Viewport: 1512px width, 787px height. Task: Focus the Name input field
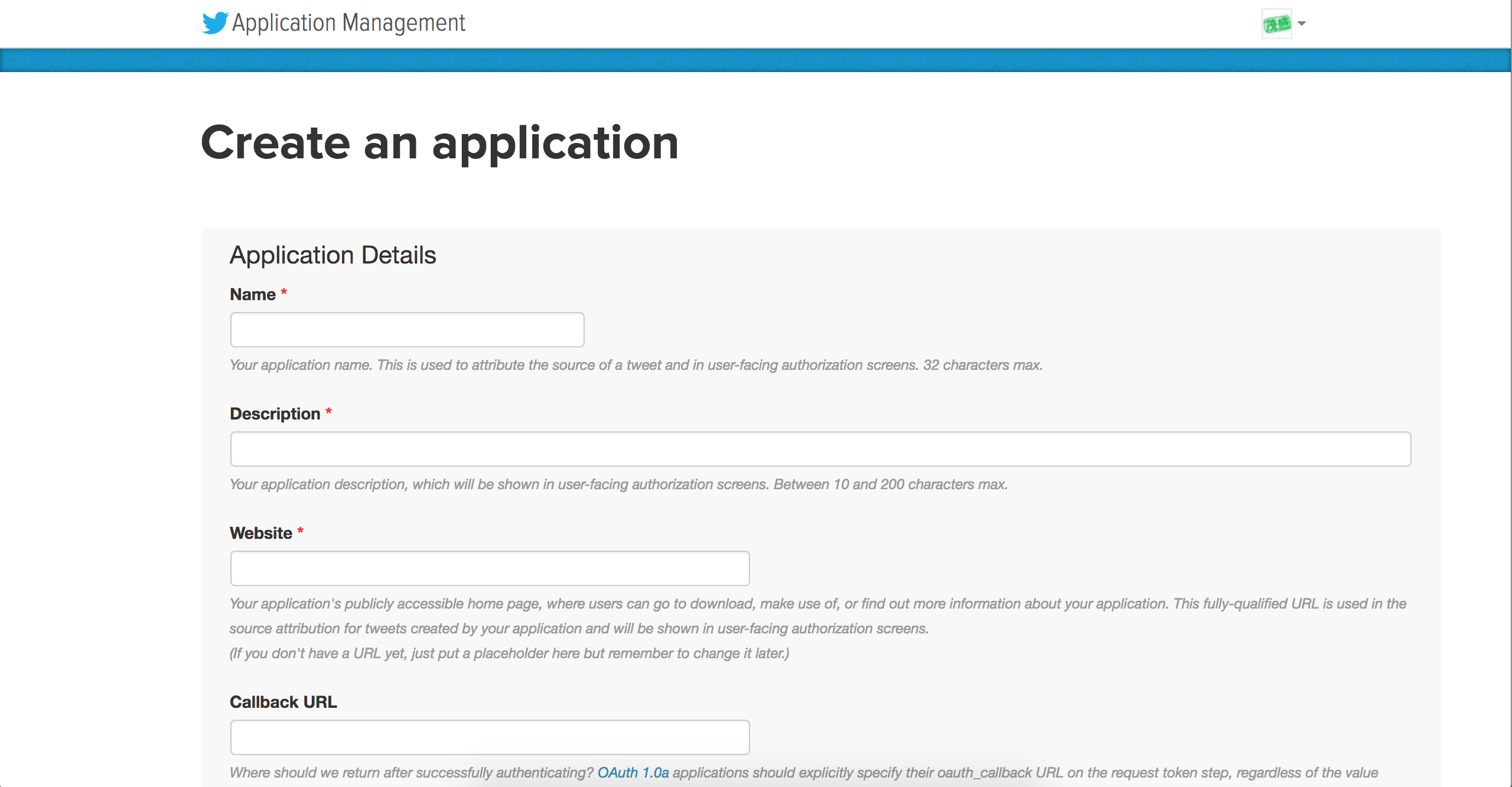coord(407,330)
